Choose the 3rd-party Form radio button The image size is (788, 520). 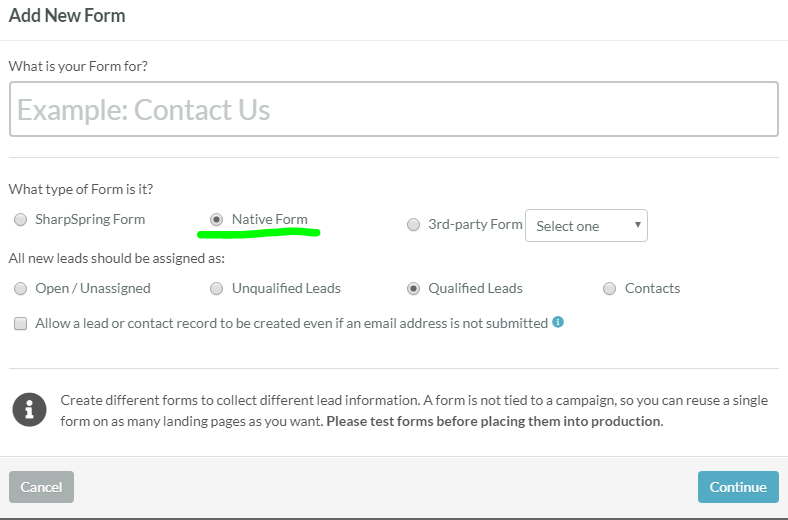(x=413, y=225)
